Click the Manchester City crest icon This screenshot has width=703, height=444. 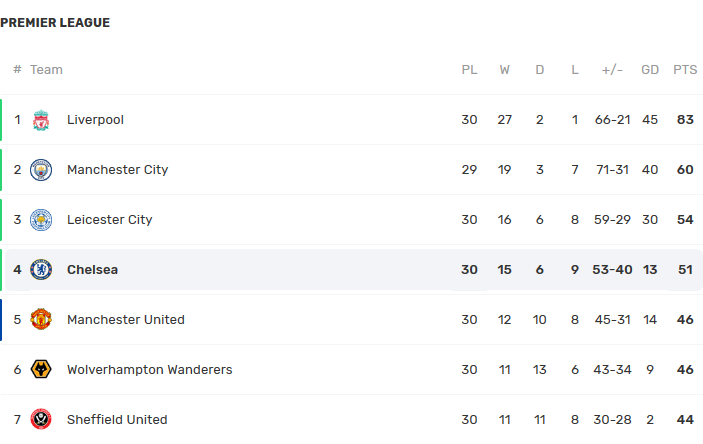click(x=41, y=170)
